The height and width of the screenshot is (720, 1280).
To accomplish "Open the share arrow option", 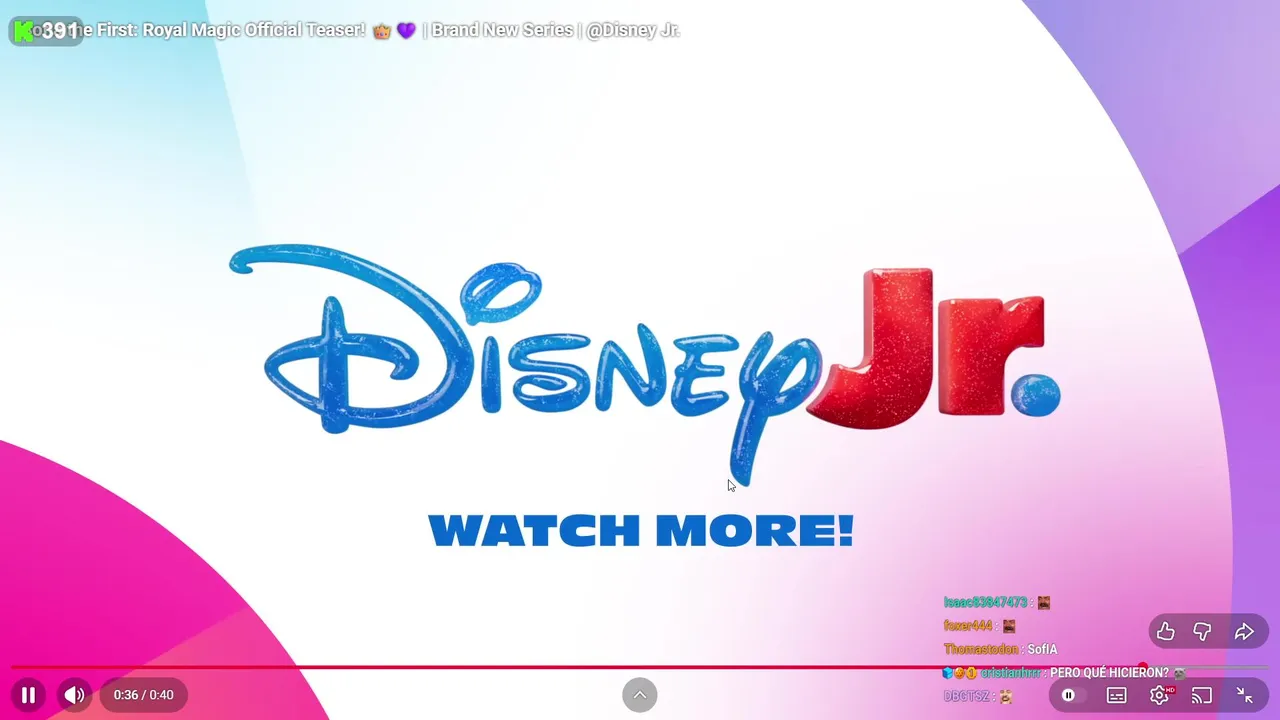I will [x=1244, y=631].
